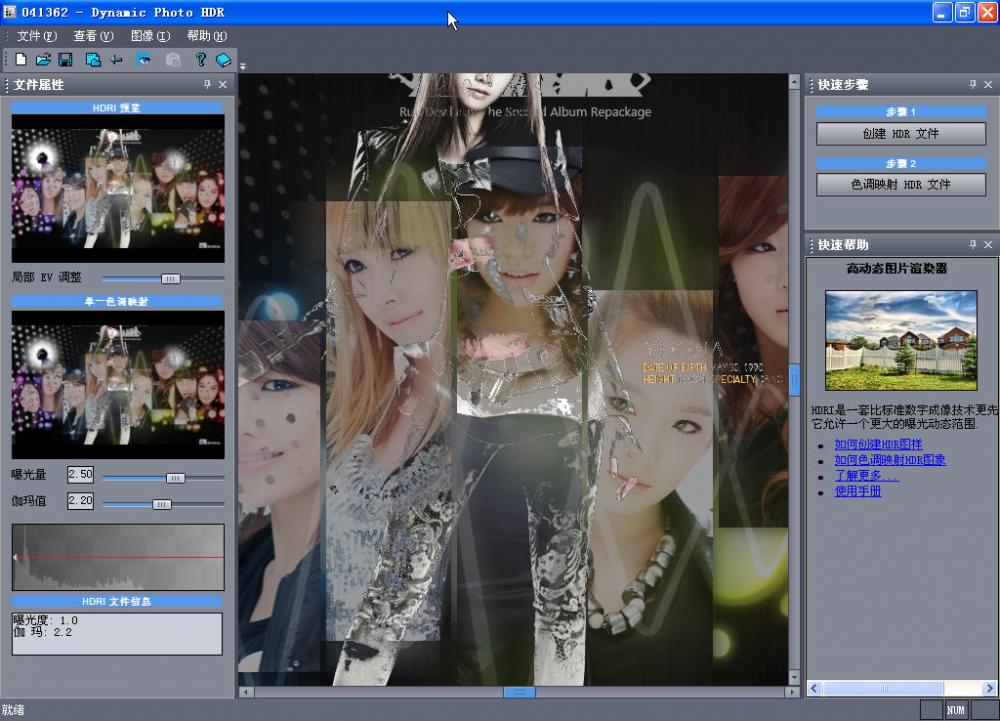Click the question mark help icon
The width and height of the screenshot is (1000, 721).
201,60
